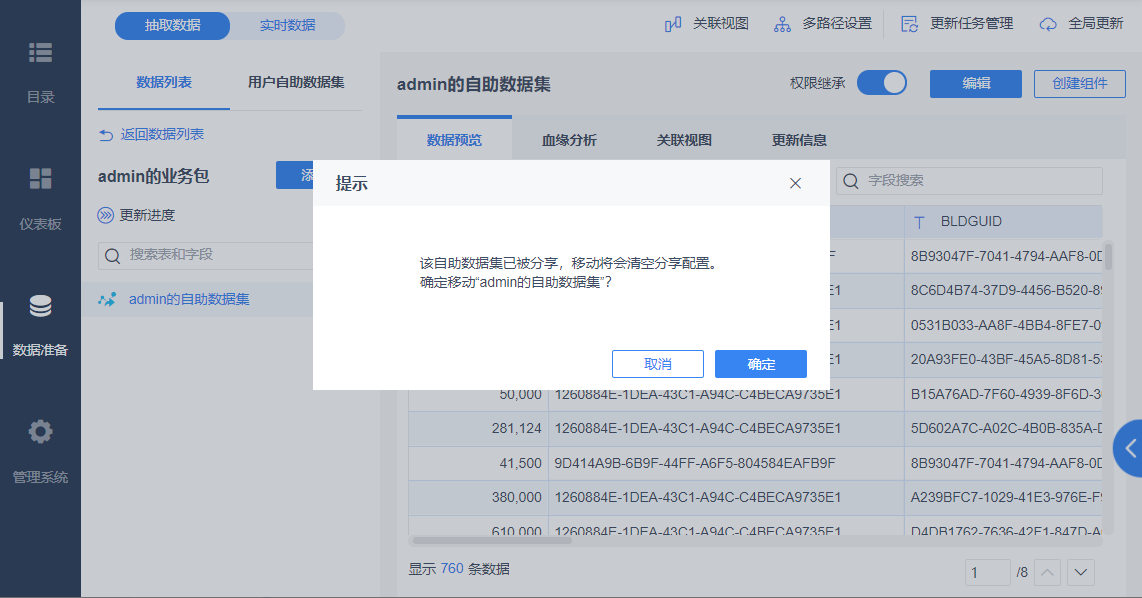Toggle the 权限继承 switch
Viewport: 1142px width, 598px height.
coord(881,83)
